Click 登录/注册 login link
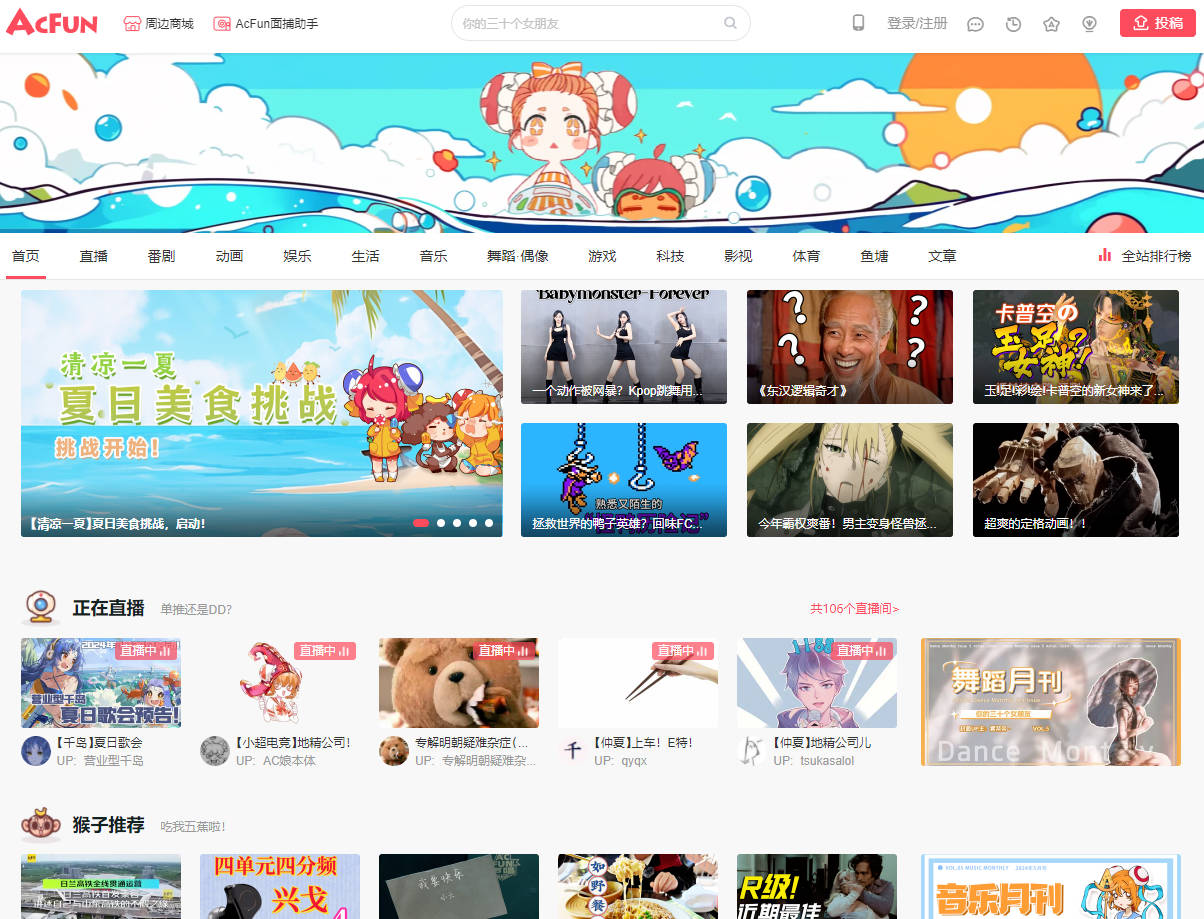This screenshot has width=1204, height=919. coord(917,23)
